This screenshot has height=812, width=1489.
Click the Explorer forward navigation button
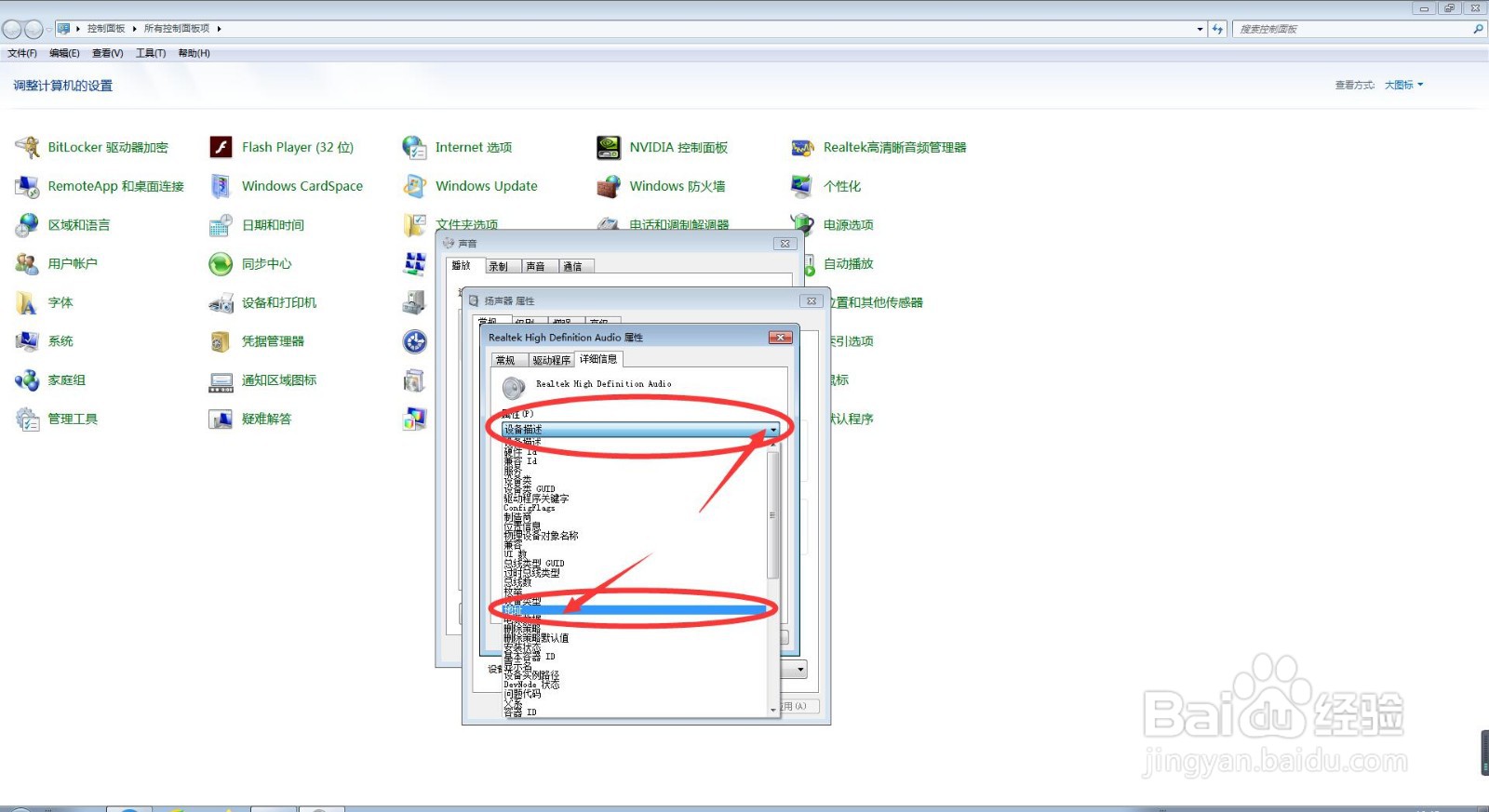click(34, 29)
